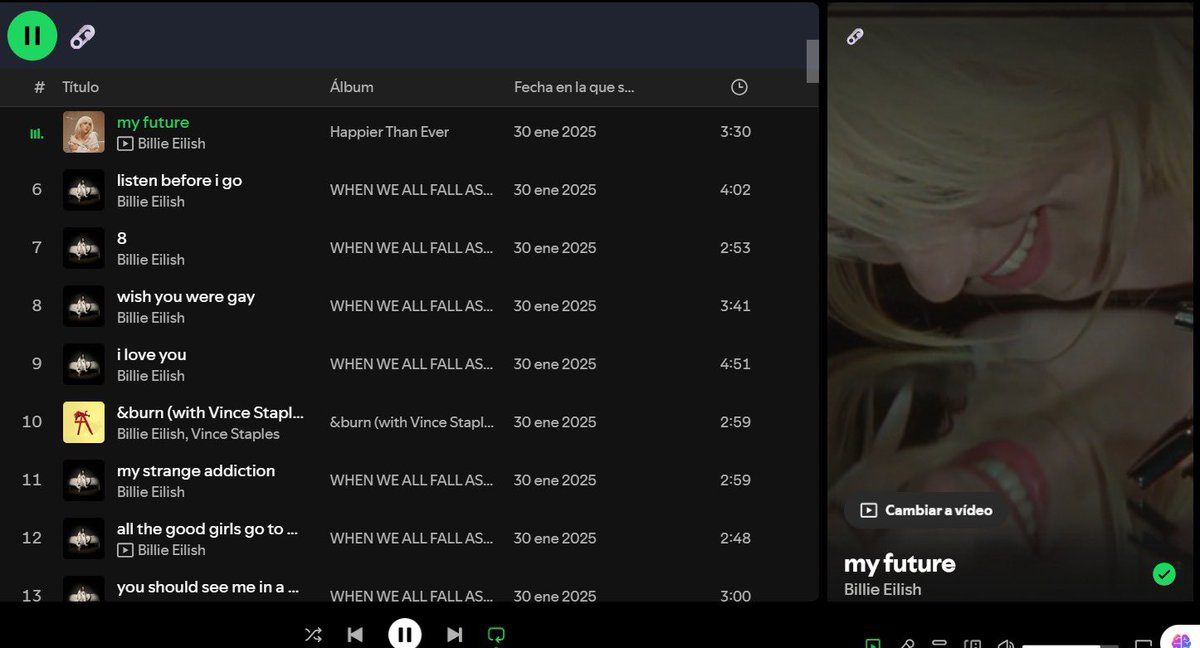
Task: Sort by the Título column header
Action: pyautogui.click(x=80, y=87)
